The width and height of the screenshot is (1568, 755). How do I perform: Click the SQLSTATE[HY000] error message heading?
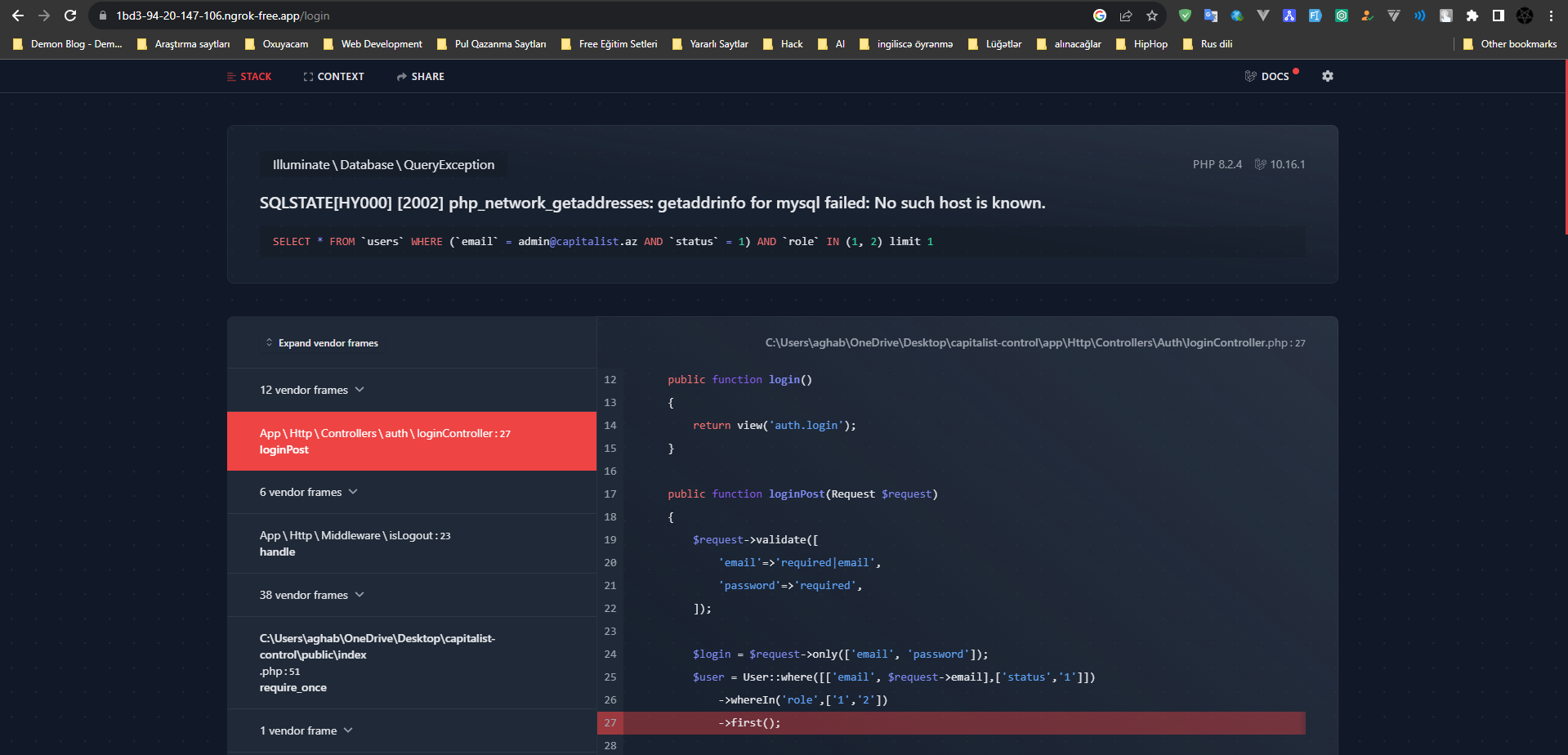click(652, 203)
